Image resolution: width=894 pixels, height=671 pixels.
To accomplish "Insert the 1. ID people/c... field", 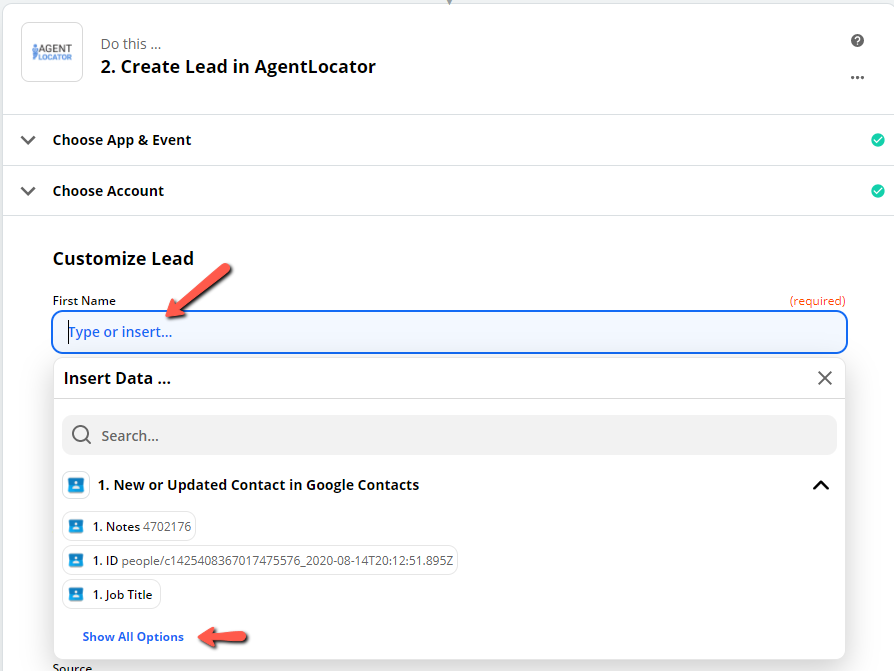I will click(x=260, y=560).
